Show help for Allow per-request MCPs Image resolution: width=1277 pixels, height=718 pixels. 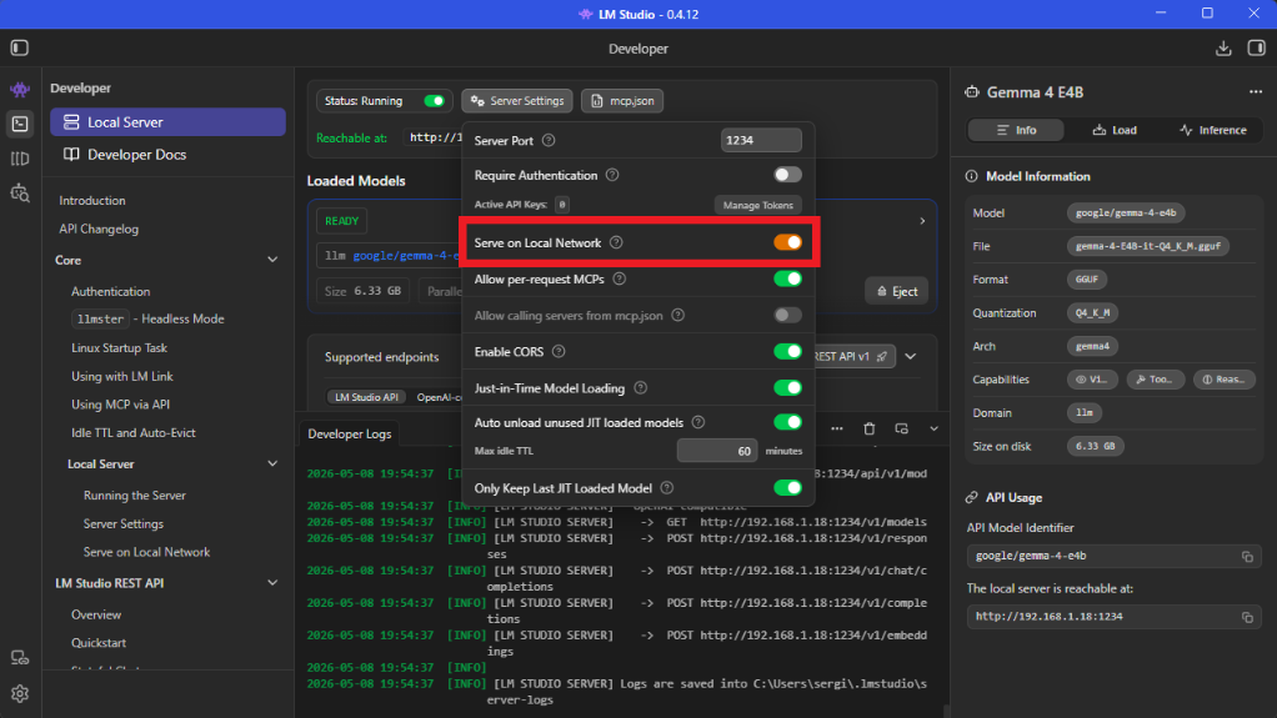619,279
